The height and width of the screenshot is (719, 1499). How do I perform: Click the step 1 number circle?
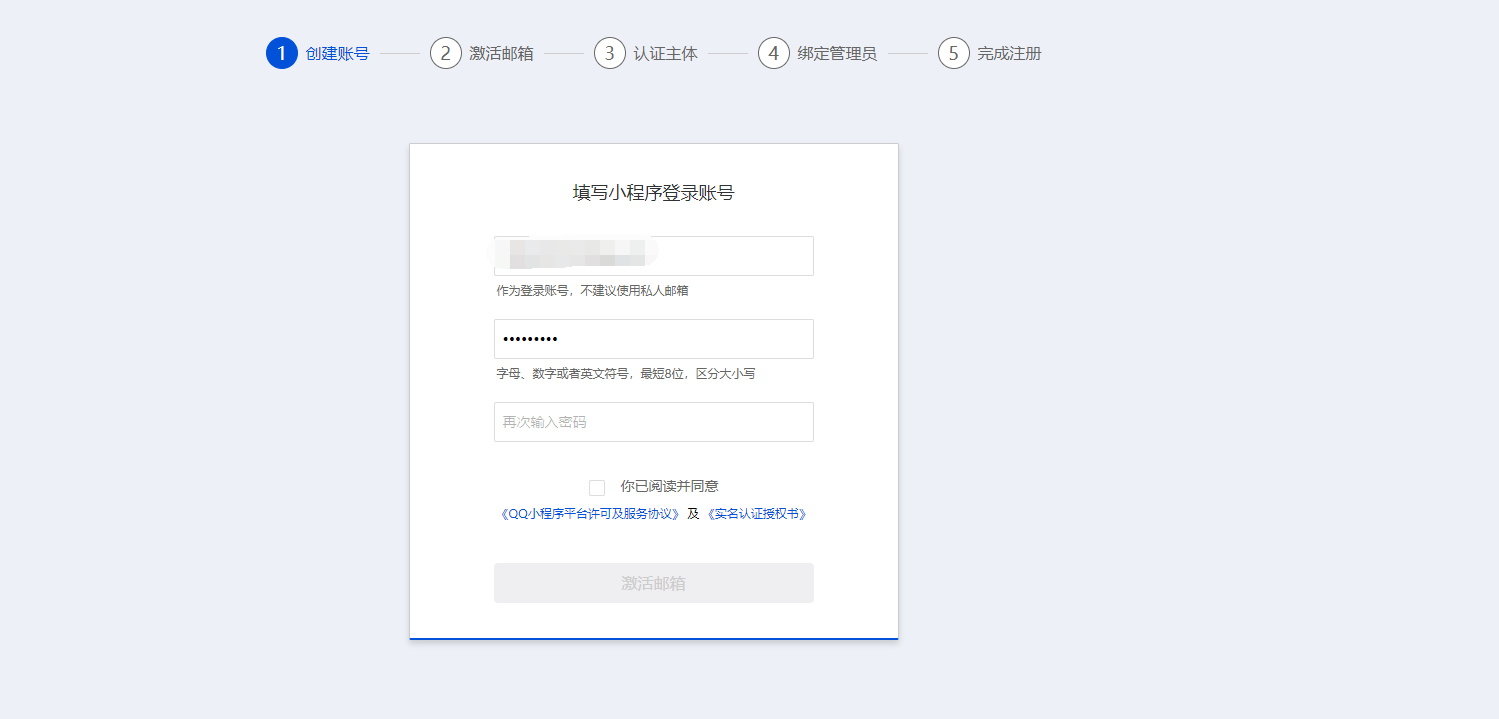pyautogui.click(x=282, y=53)
